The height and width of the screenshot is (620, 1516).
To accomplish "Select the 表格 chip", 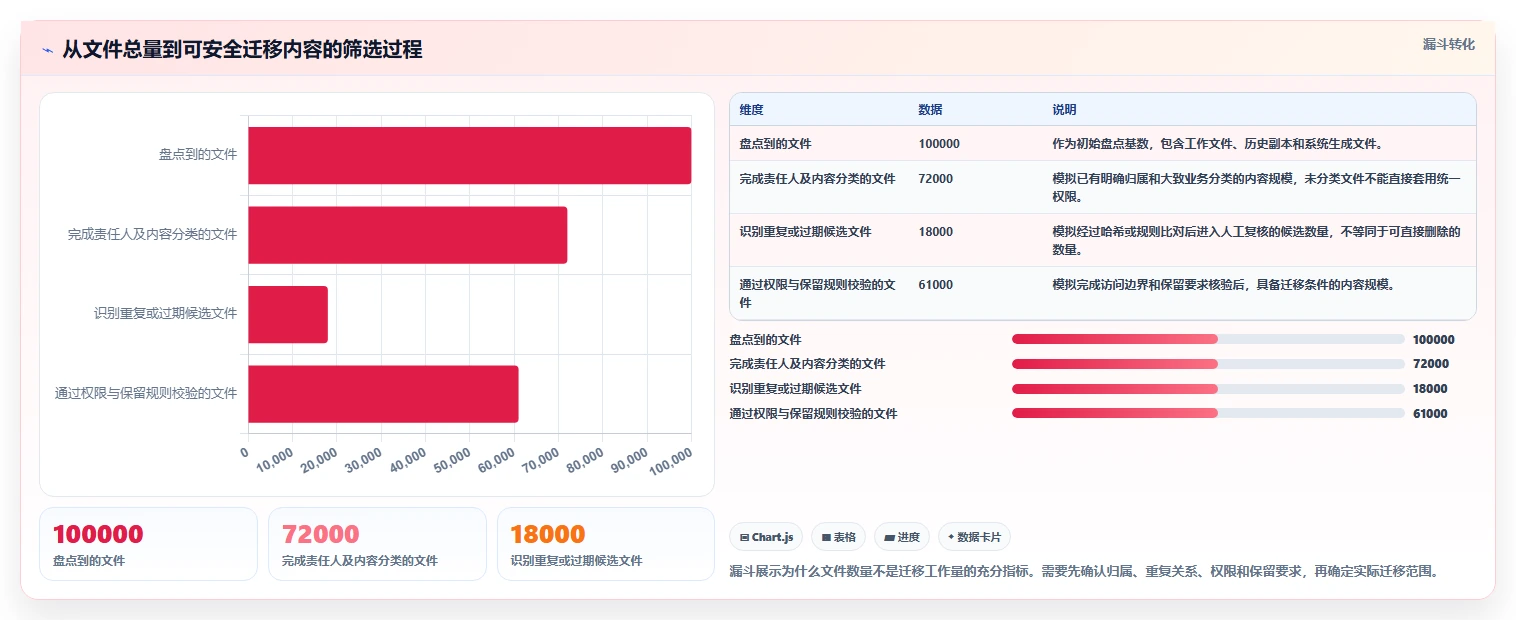I will point(838,537).
